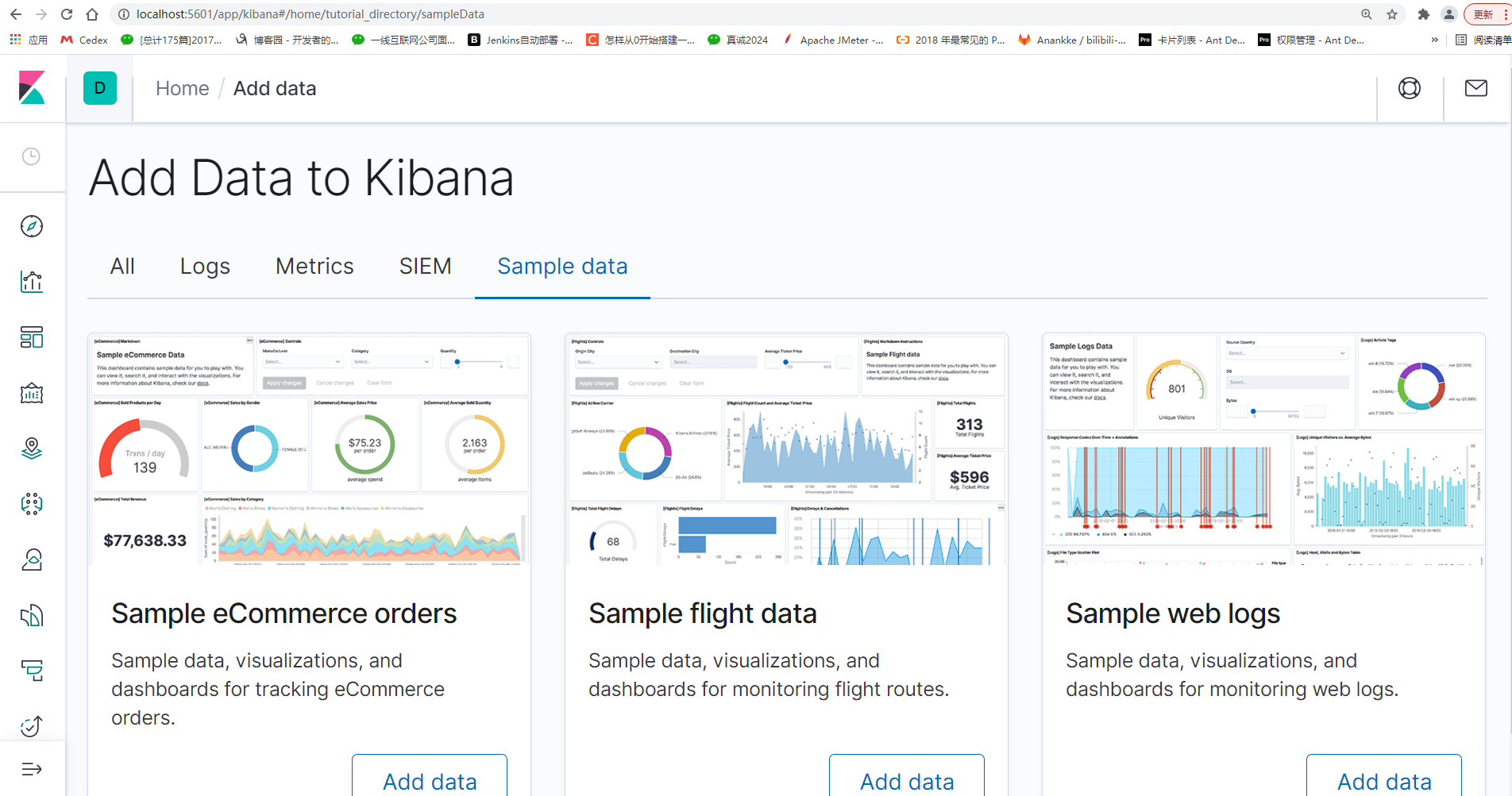The image size is (1512, 796).
Task: Click the Sample web logs dashboard thumbnail
Action: [x=1263, y=449]
